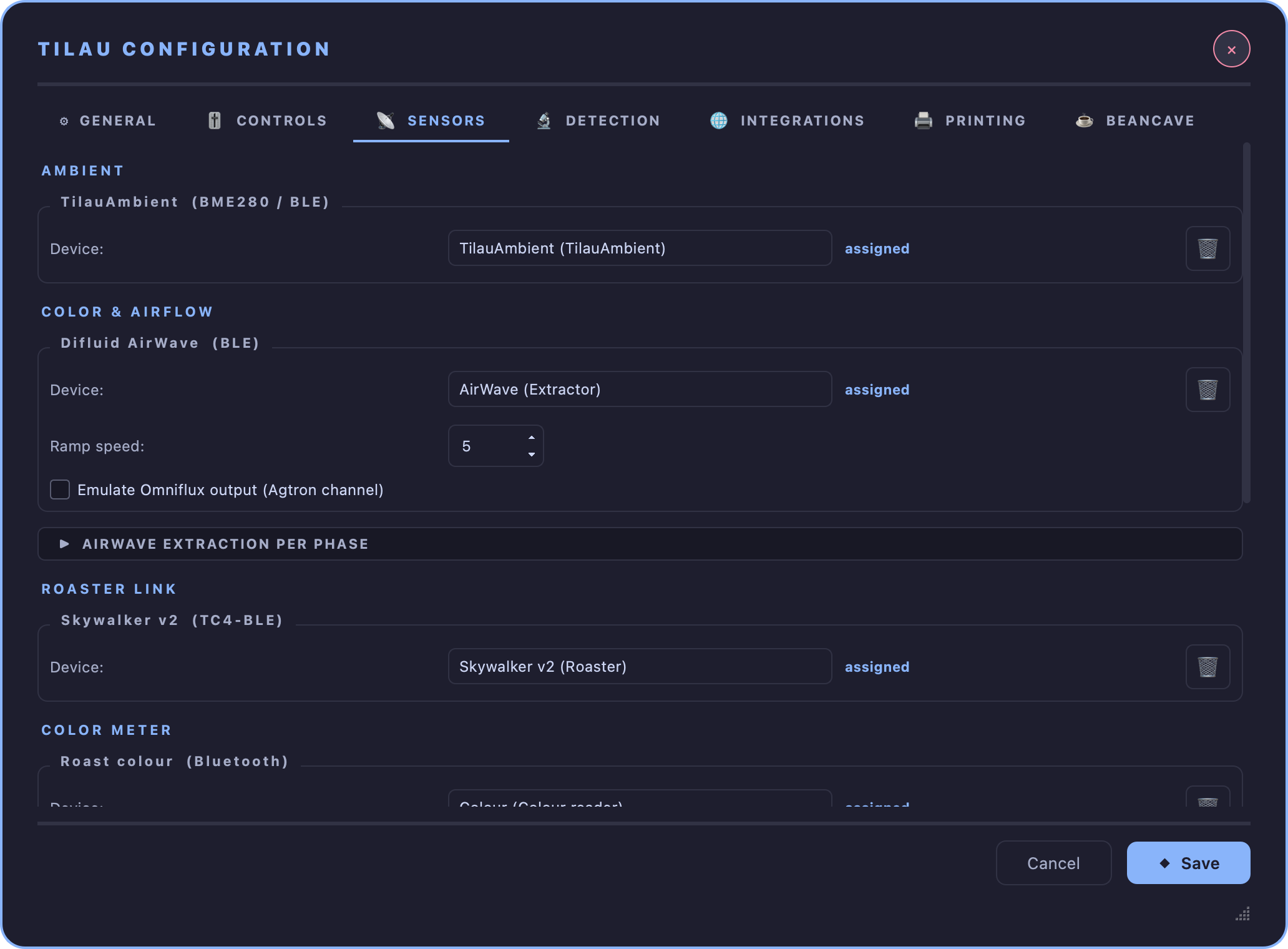Close the Tilau Configuration dialog
Viewport: 1288px width, 949px height.
(1231, 49)
